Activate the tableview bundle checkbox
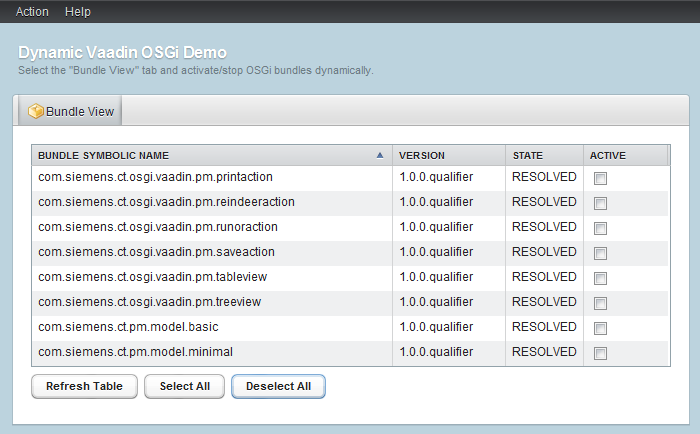The height and width of the screenshot is (434, 700). click(600, 279)
